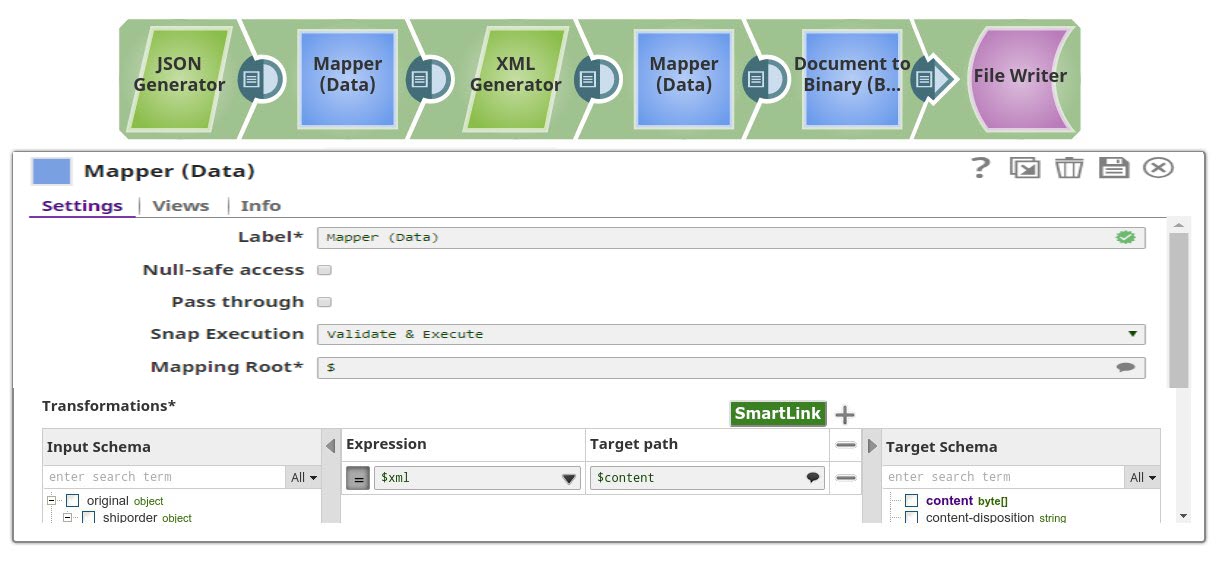This screenshot has height=561, width=1217.
Task: Click the save floppy disk icon
Action: tap(1113, 168)
